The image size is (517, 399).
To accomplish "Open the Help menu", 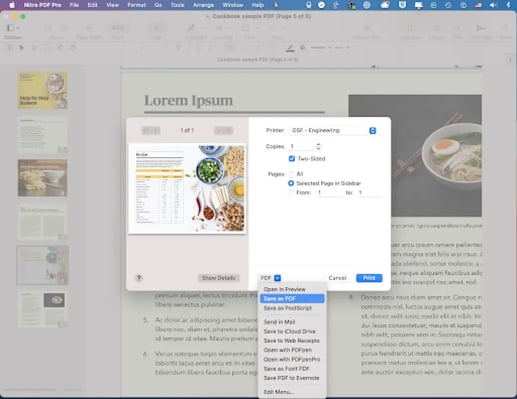I will point(258,5).
